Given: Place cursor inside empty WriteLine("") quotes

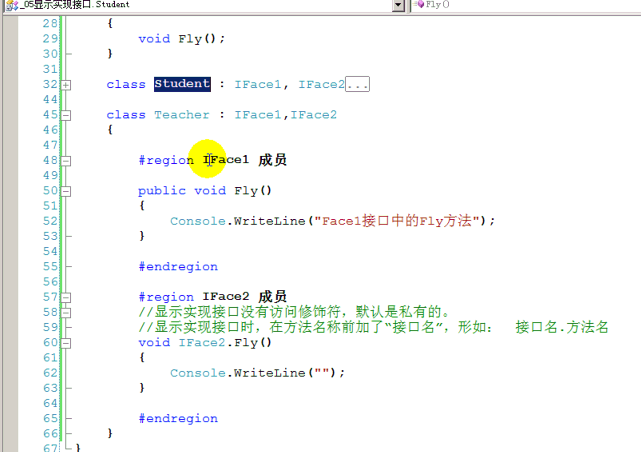Looking at the screenshot, I should pyautogui.click(x=322, y=373).
